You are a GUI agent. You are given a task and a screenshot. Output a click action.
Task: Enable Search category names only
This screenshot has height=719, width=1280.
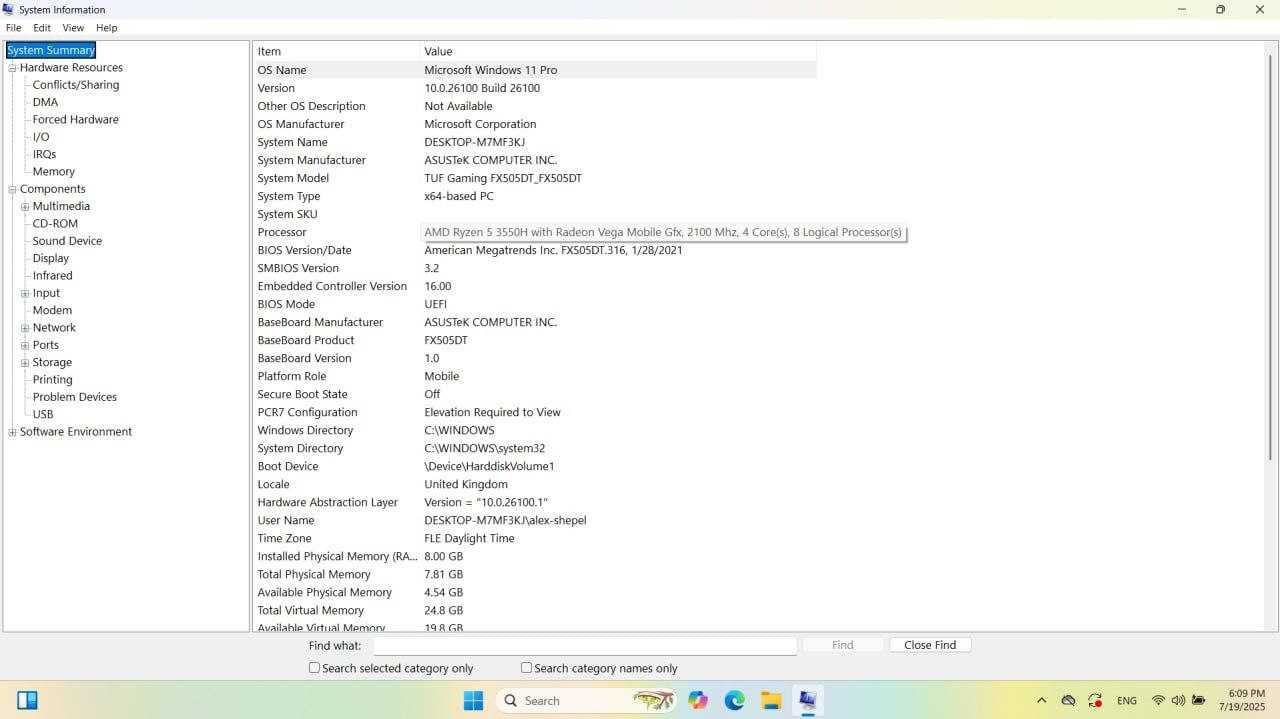pyautogui.click(x=526, y=668)
